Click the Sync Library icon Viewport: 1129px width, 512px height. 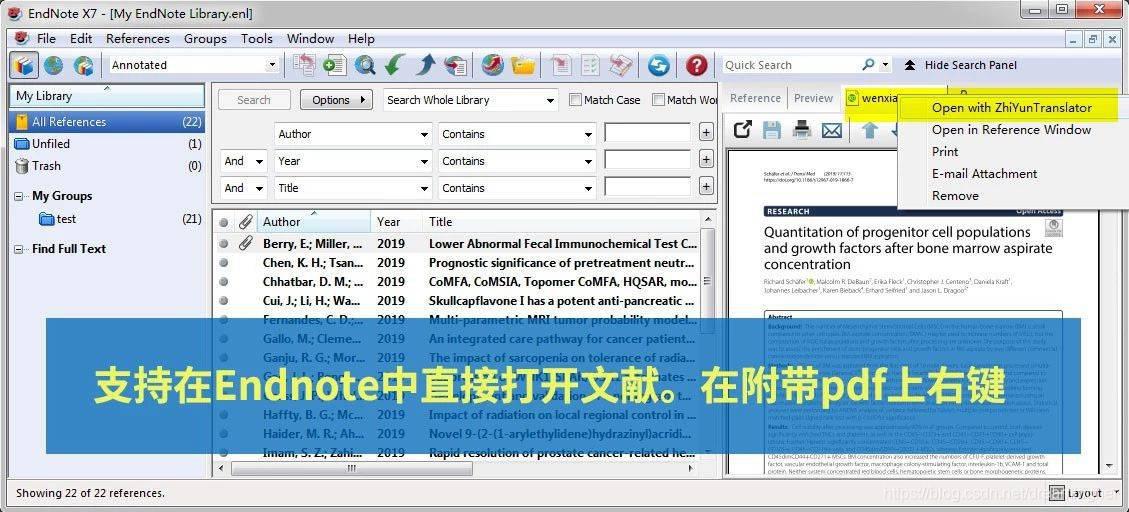click(658, 65)
